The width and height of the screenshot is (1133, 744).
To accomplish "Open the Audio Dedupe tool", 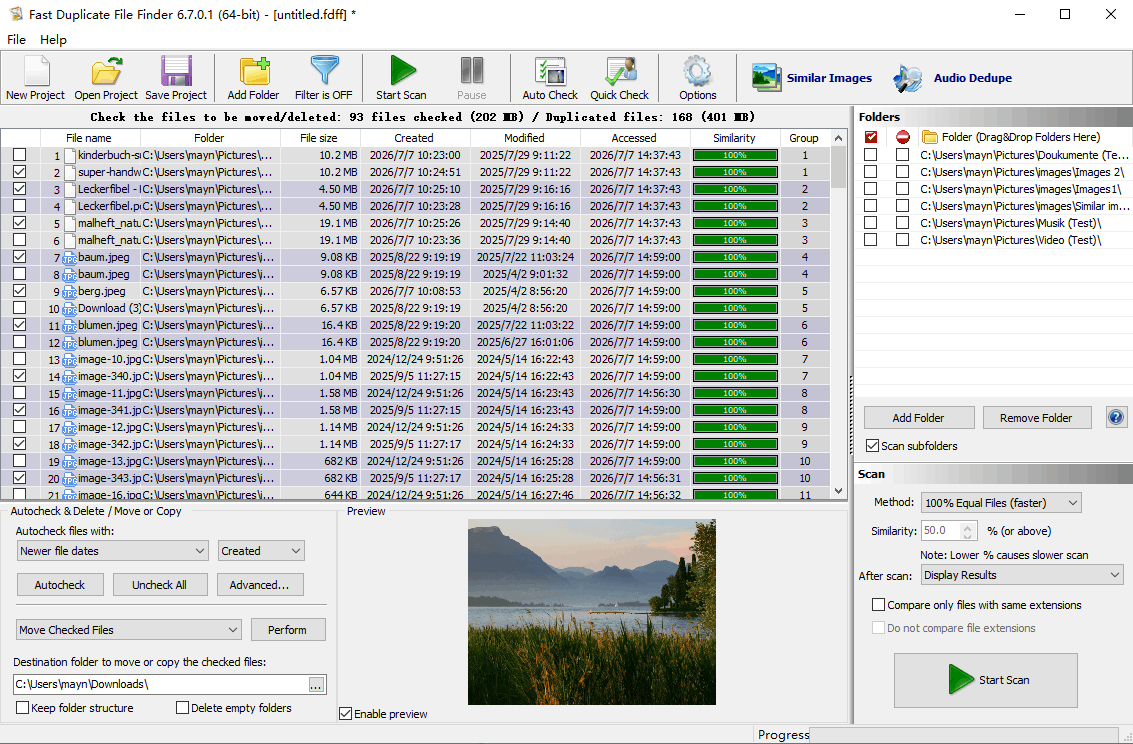I will click(x=952, y=78).
